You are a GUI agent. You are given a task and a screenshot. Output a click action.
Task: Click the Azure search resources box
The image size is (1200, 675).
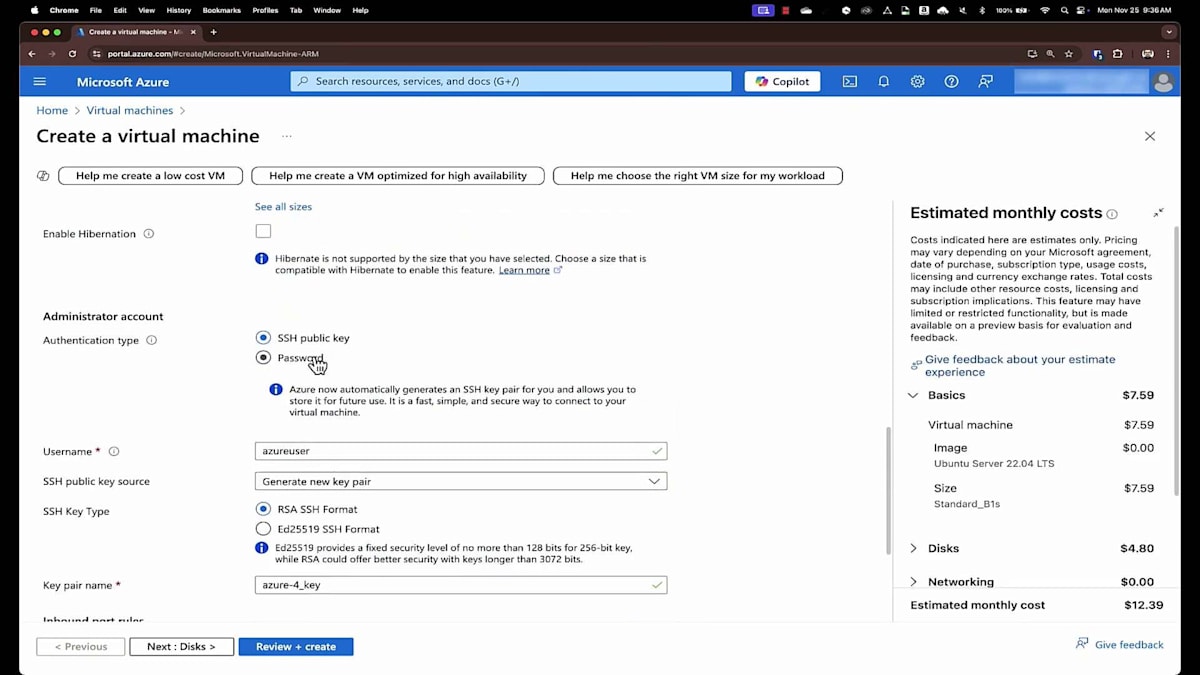pyautogui.click(x=511, y=82)
